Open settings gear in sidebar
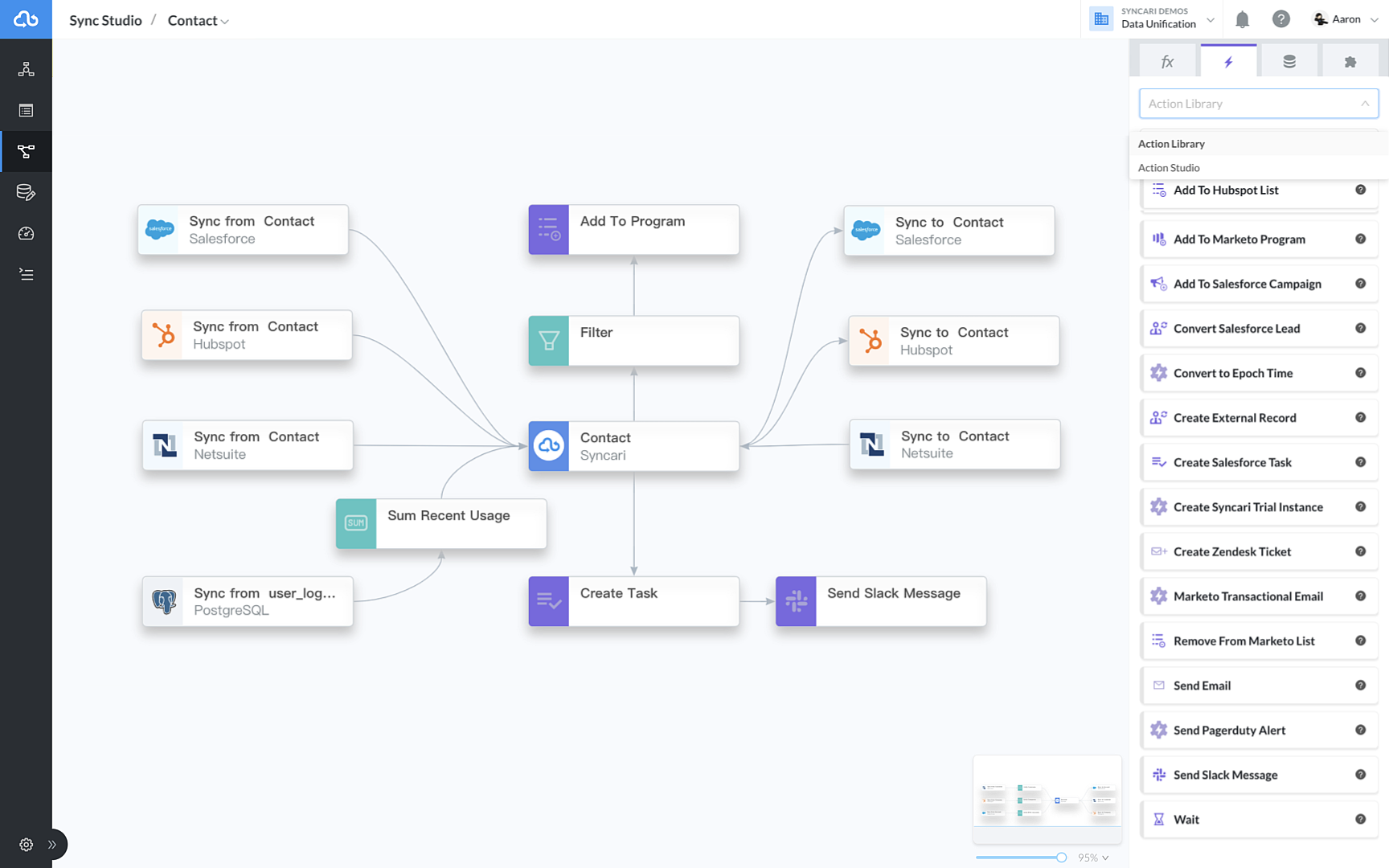Image resolution: width=1389 pixels, height=868 pixels. click(x=26, y=844)
